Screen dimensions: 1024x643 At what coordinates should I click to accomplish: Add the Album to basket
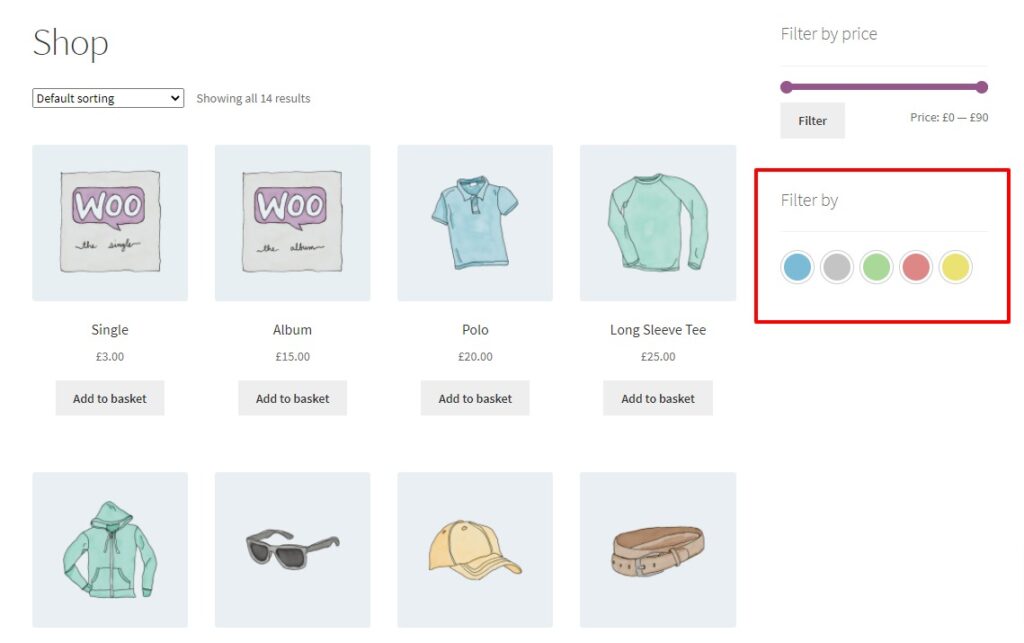pyautogui.click(x=292, y=397)
